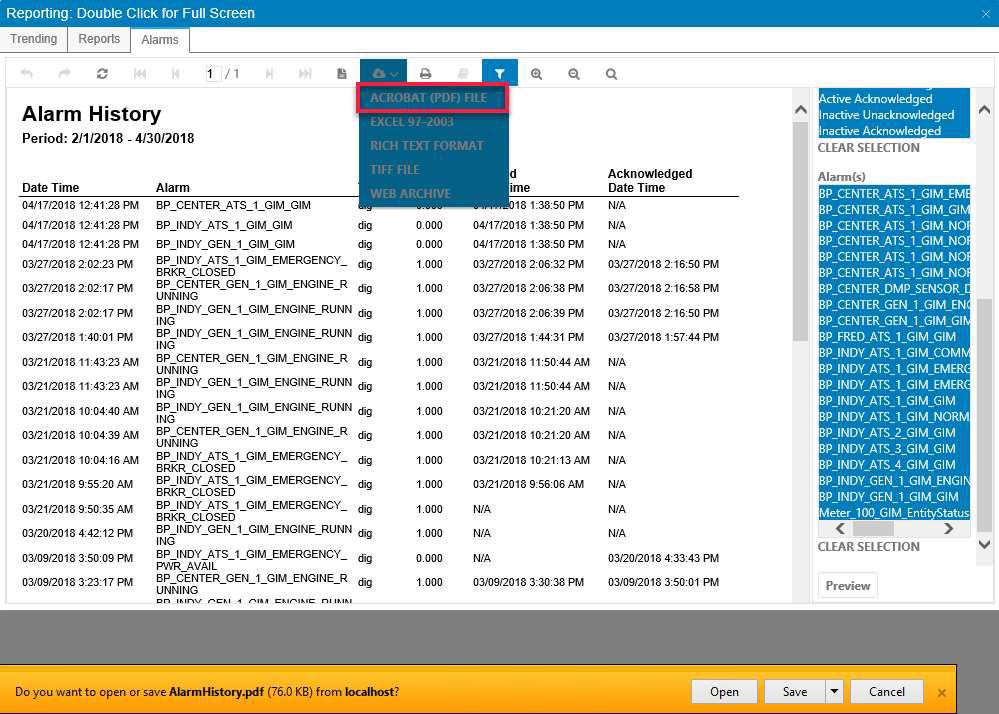
Task: Go to last page icon
Action: coord(305,74)
